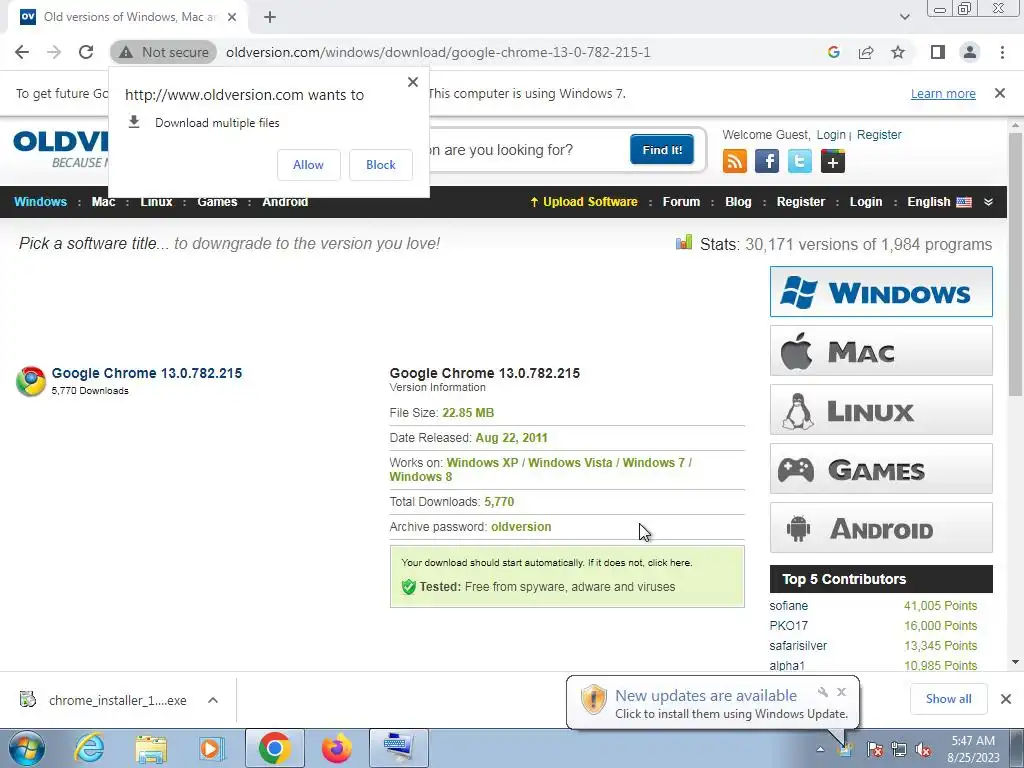Open the keyboard app in taskbar
This screenshot has height=768, width=1024.
point(399,748)
